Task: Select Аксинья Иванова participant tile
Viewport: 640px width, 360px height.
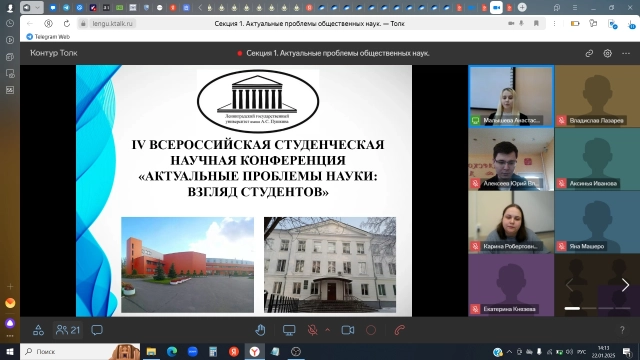Action: pyautogui.click(x=597, y=159)
